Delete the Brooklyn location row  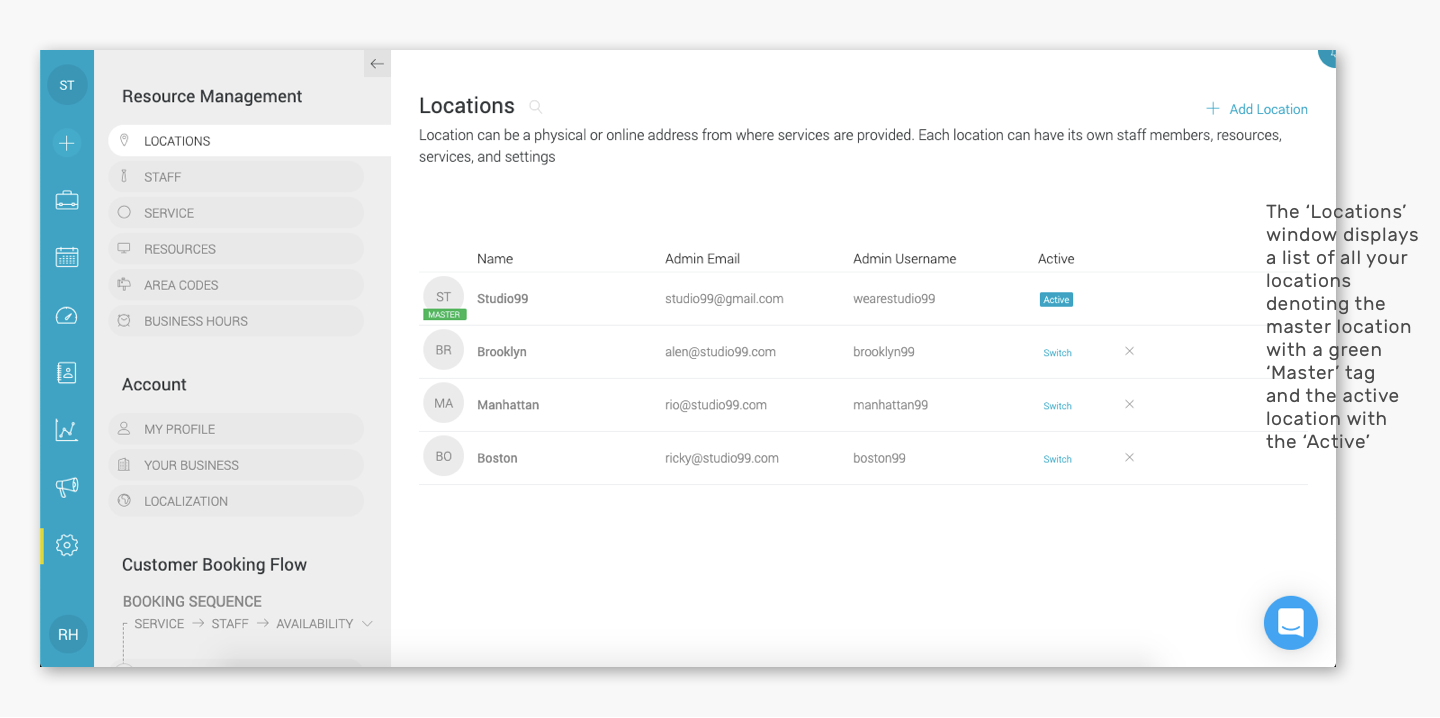point(1129,351)
